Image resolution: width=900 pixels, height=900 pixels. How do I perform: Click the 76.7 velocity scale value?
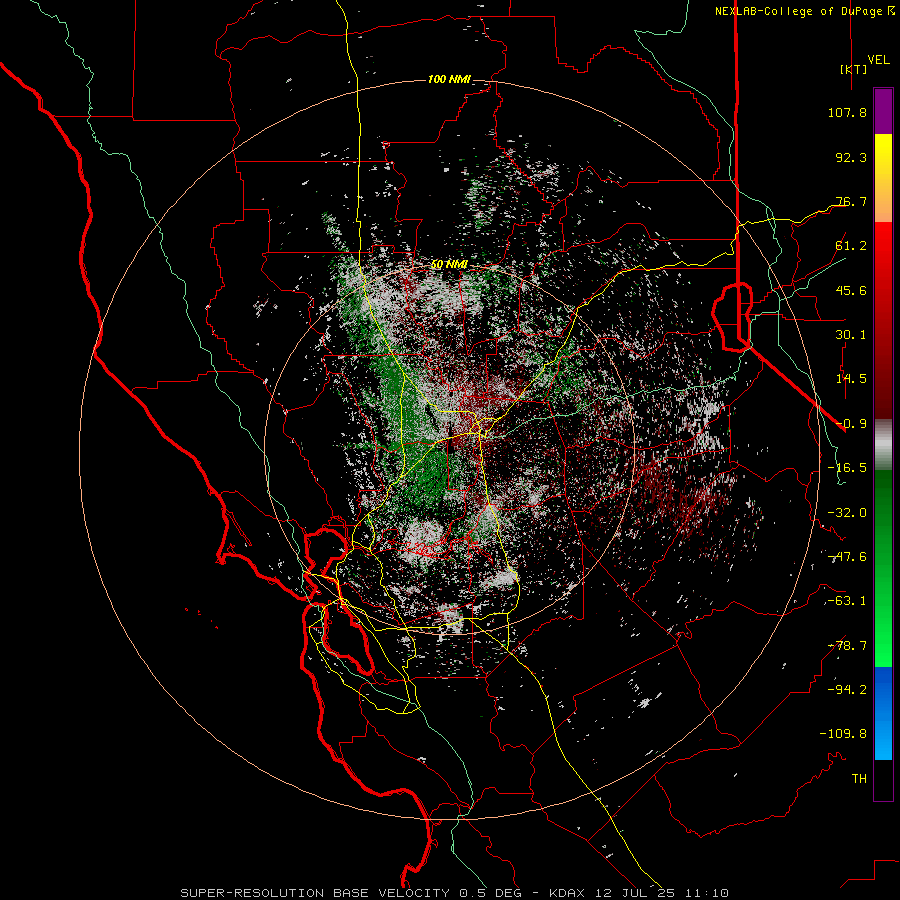(851, 201)
